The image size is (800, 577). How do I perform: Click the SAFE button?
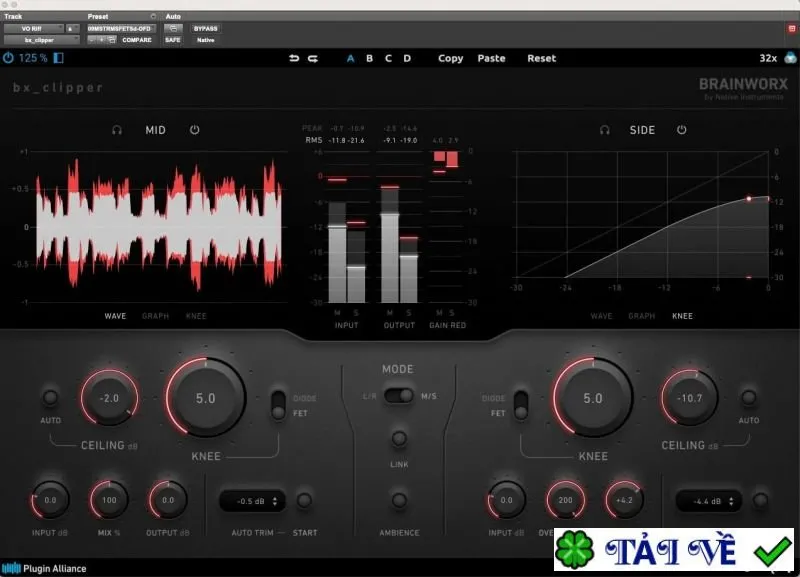pos(173,40)
